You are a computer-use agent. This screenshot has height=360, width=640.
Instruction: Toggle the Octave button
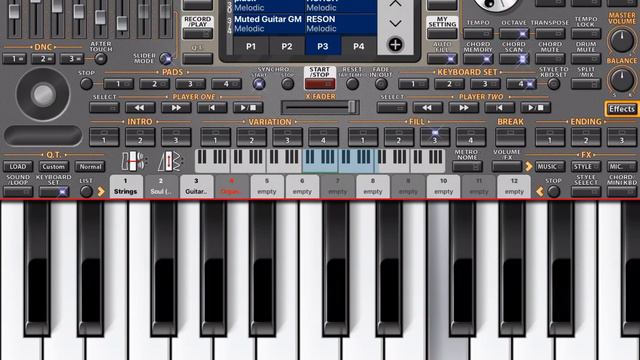[x=514, y=33]
